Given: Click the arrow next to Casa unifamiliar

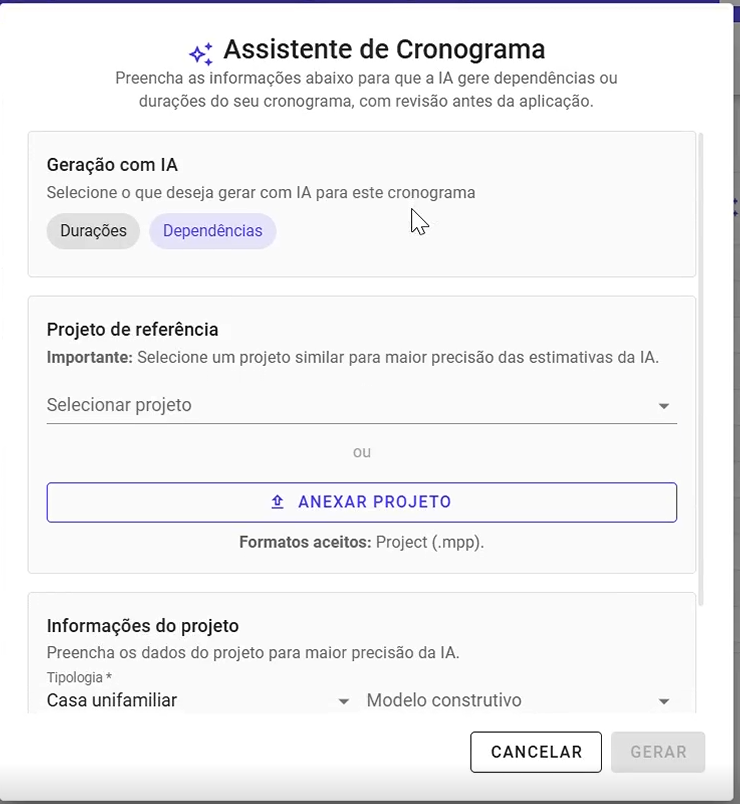Looking at the screenshot, I should 344,701.
